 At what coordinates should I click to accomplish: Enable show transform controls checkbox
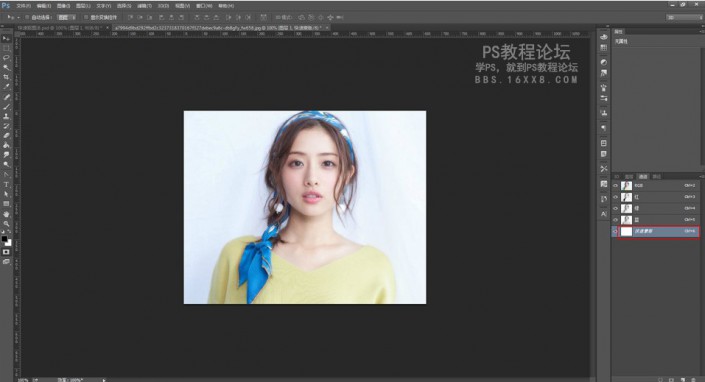[86, 18]
